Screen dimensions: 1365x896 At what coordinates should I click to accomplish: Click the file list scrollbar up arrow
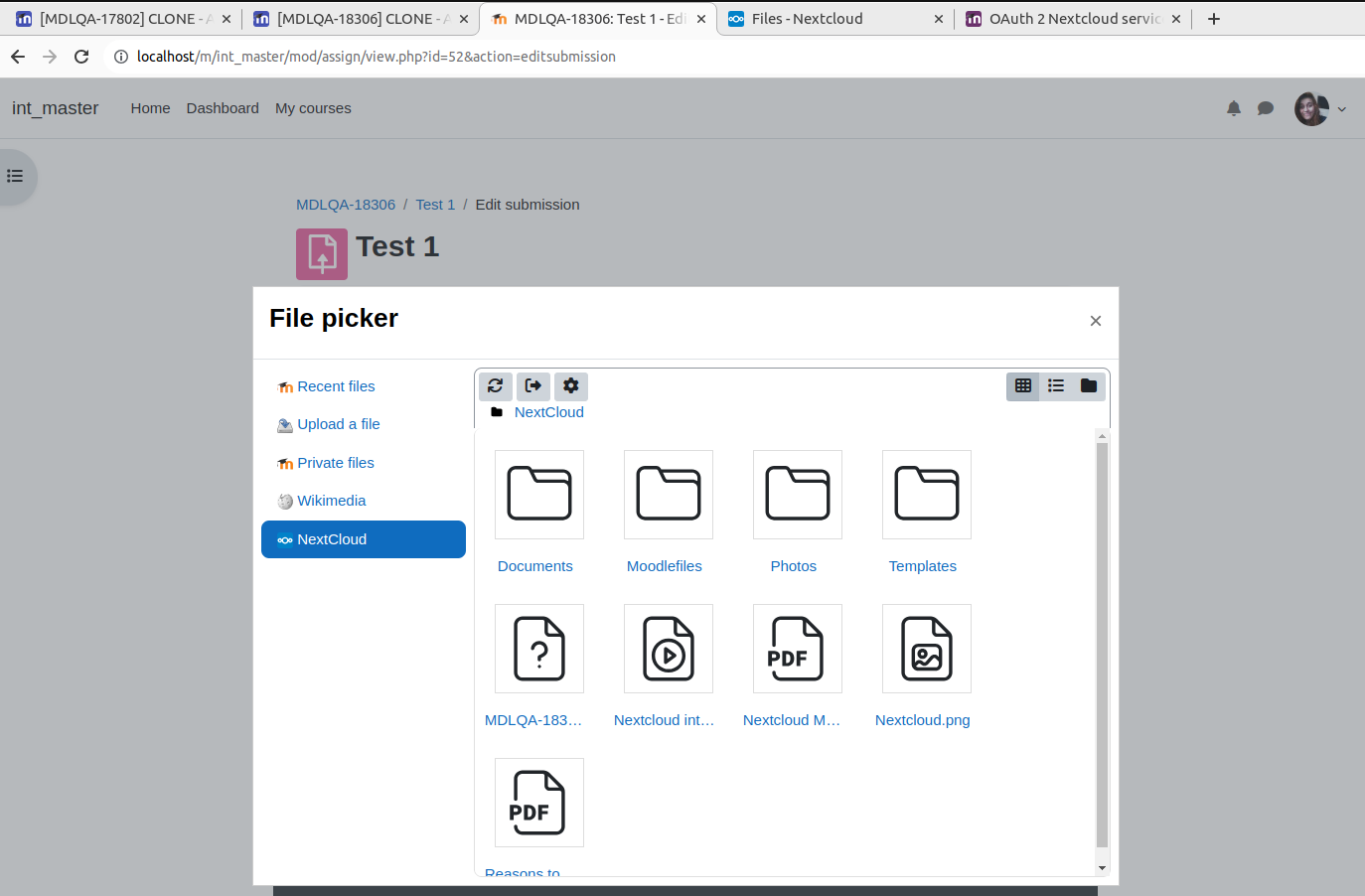[x=1102, y=436]
